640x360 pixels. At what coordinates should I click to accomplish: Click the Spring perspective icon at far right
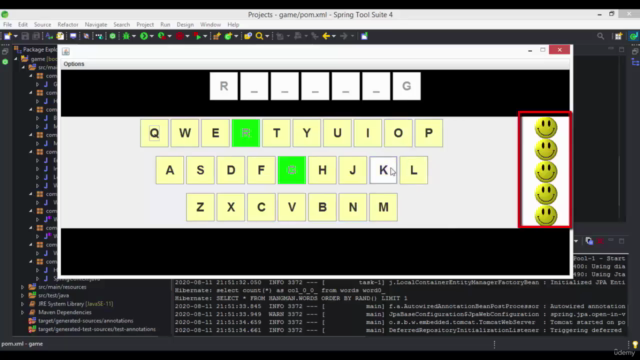point(633,36)
